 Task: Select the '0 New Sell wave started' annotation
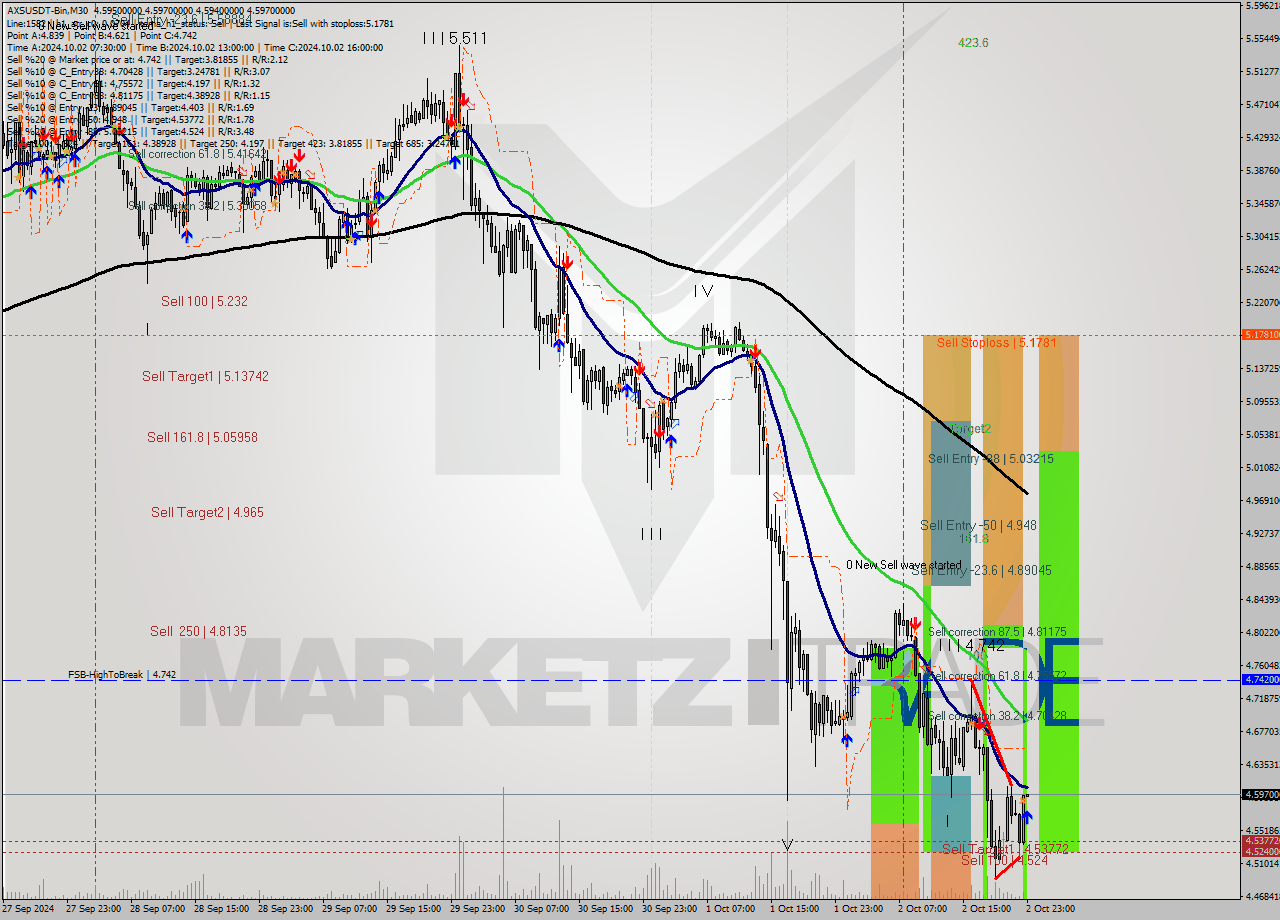click(904, 565)
